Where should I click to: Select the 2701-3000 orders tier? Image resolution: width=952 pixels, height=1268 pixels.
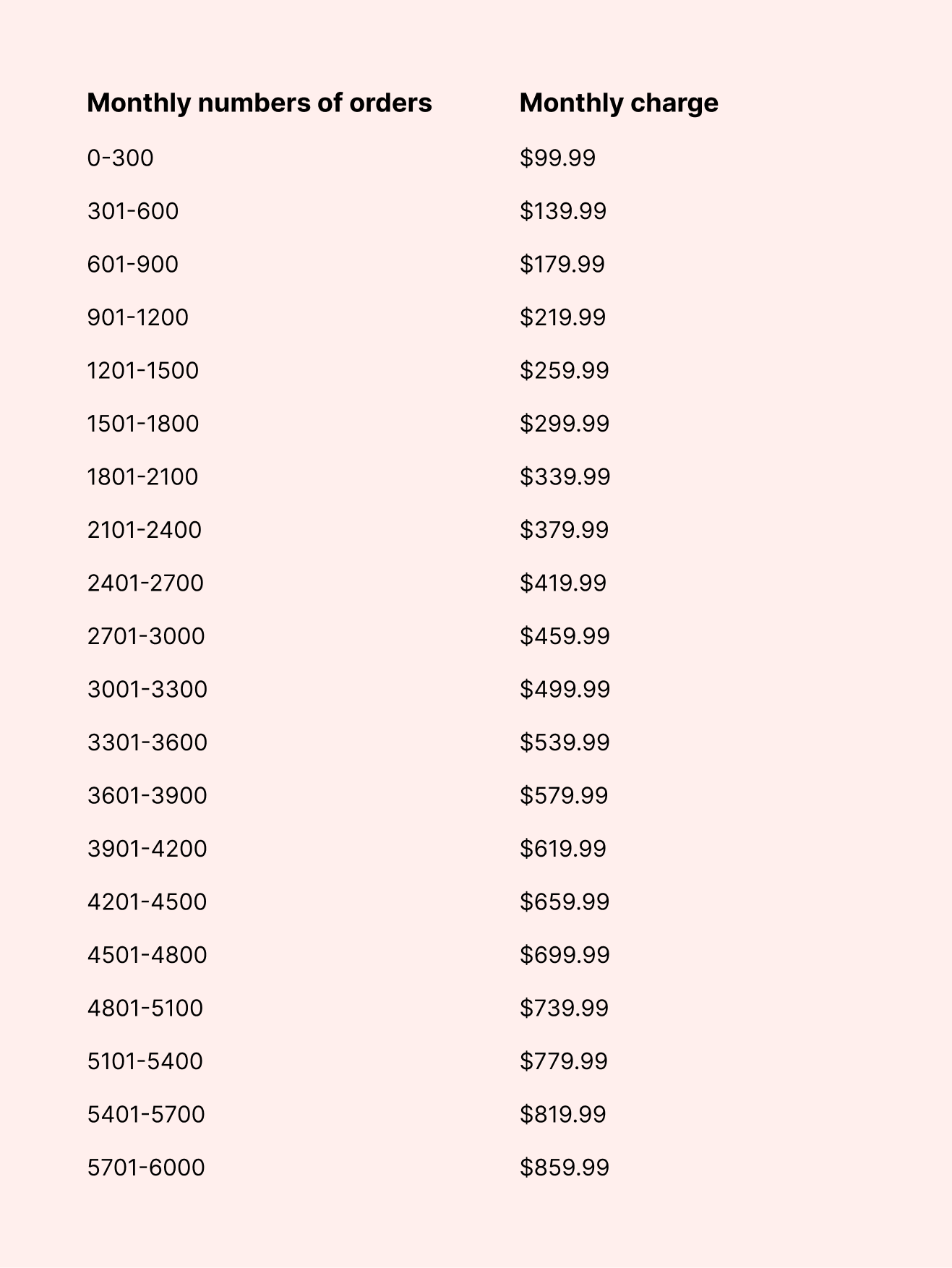[x=145, y=636]
